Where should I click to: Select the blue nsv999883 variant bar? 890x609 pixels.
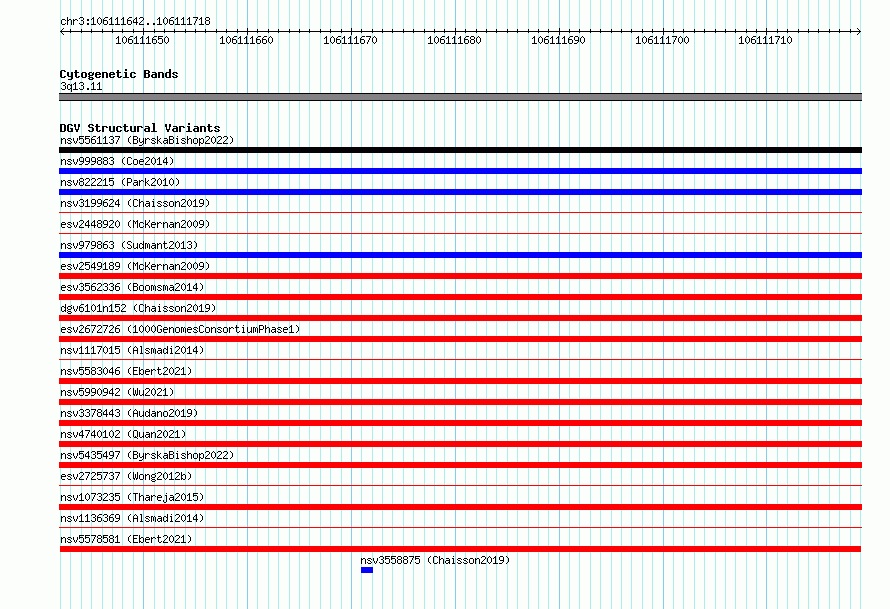[460, 171]
